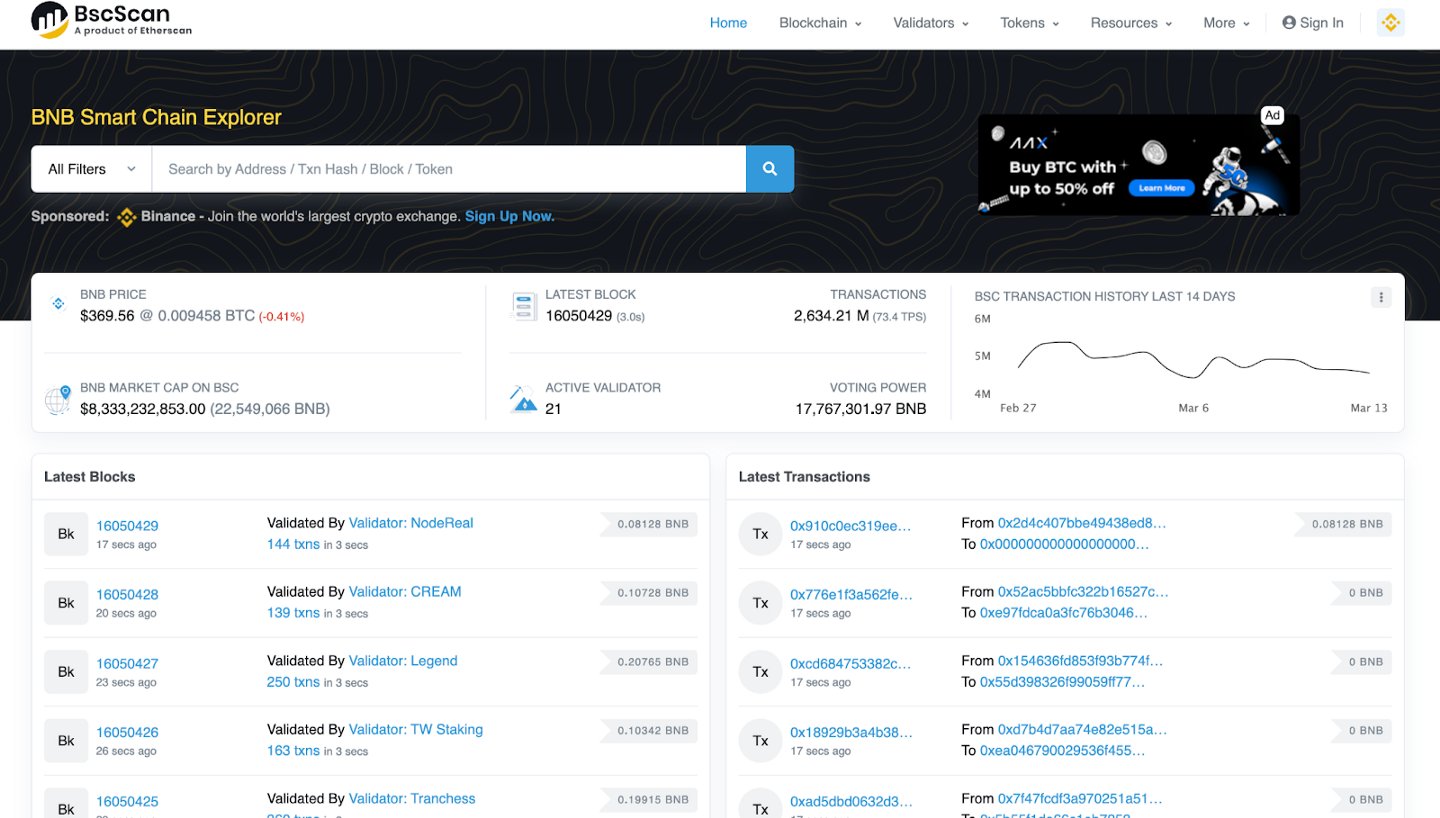Open block 16050428 link

coord(127,595)
